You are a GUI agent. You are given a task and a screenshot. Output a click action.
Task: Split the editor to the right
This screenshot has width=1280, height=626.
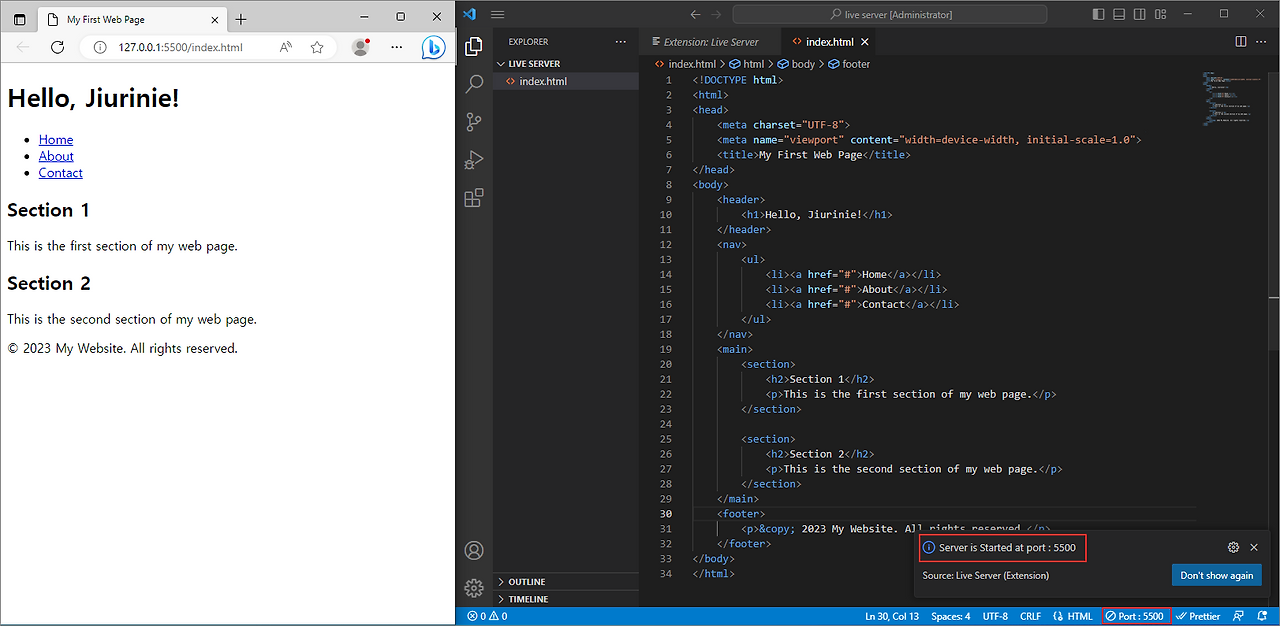[x=1241, y=42]
